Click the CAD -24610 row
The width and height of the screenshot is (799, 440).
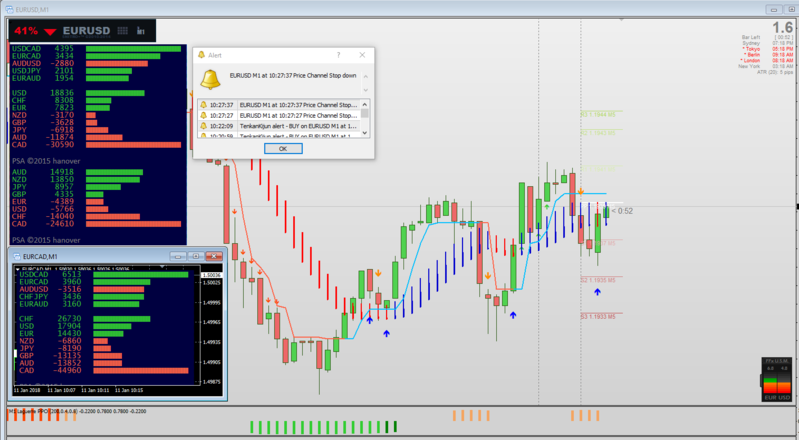click(96, 223)
